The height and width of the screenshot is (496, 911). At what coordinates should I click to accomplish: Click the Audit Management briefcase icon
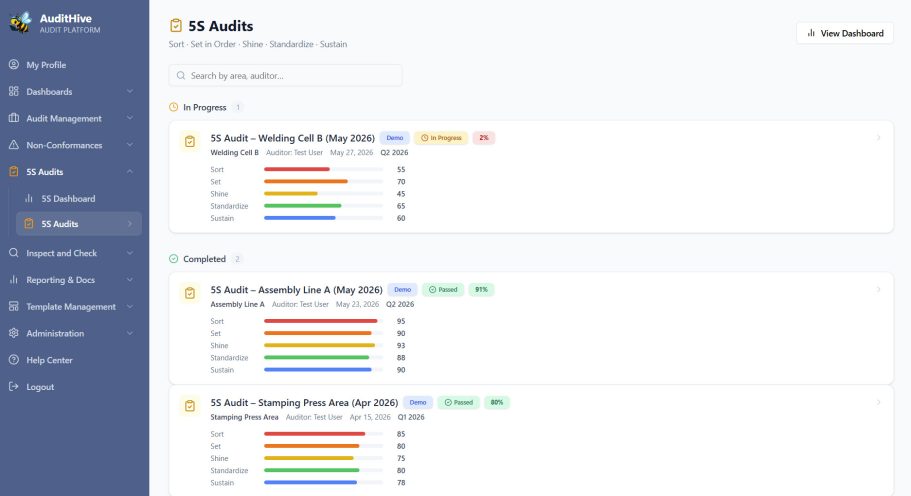click(13, 118)
